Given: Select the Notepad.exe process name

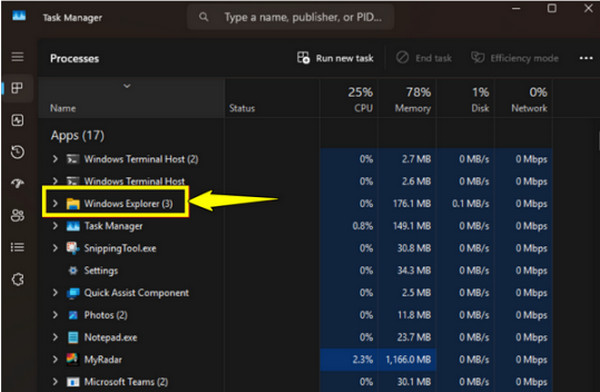Looking at the screenshot, I should (x=111, y=337).
